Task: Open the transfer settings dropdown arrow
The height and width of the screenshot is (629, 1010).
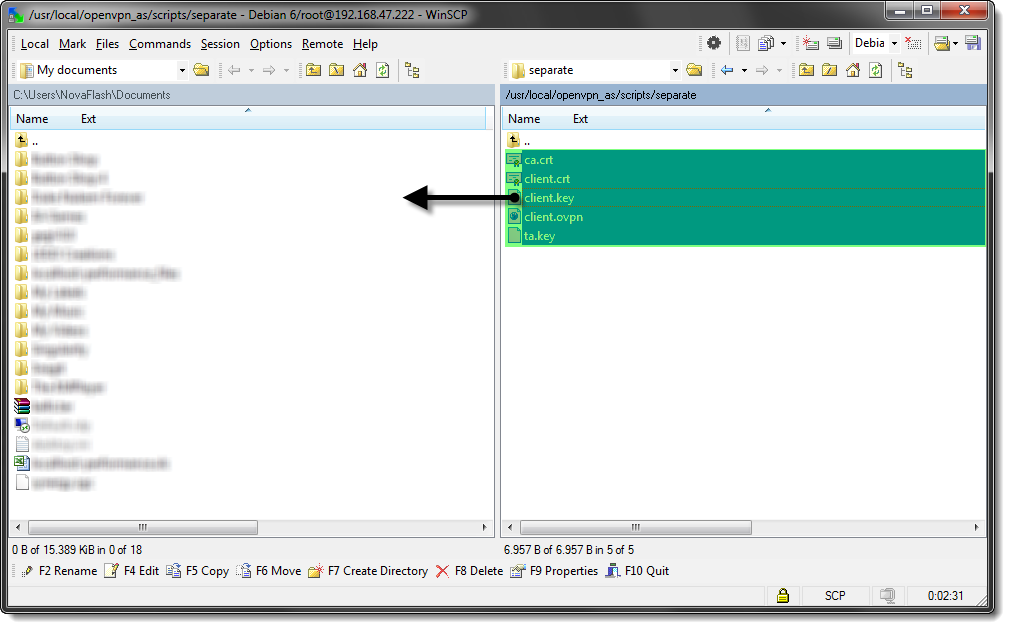Action: click(783, 44)
